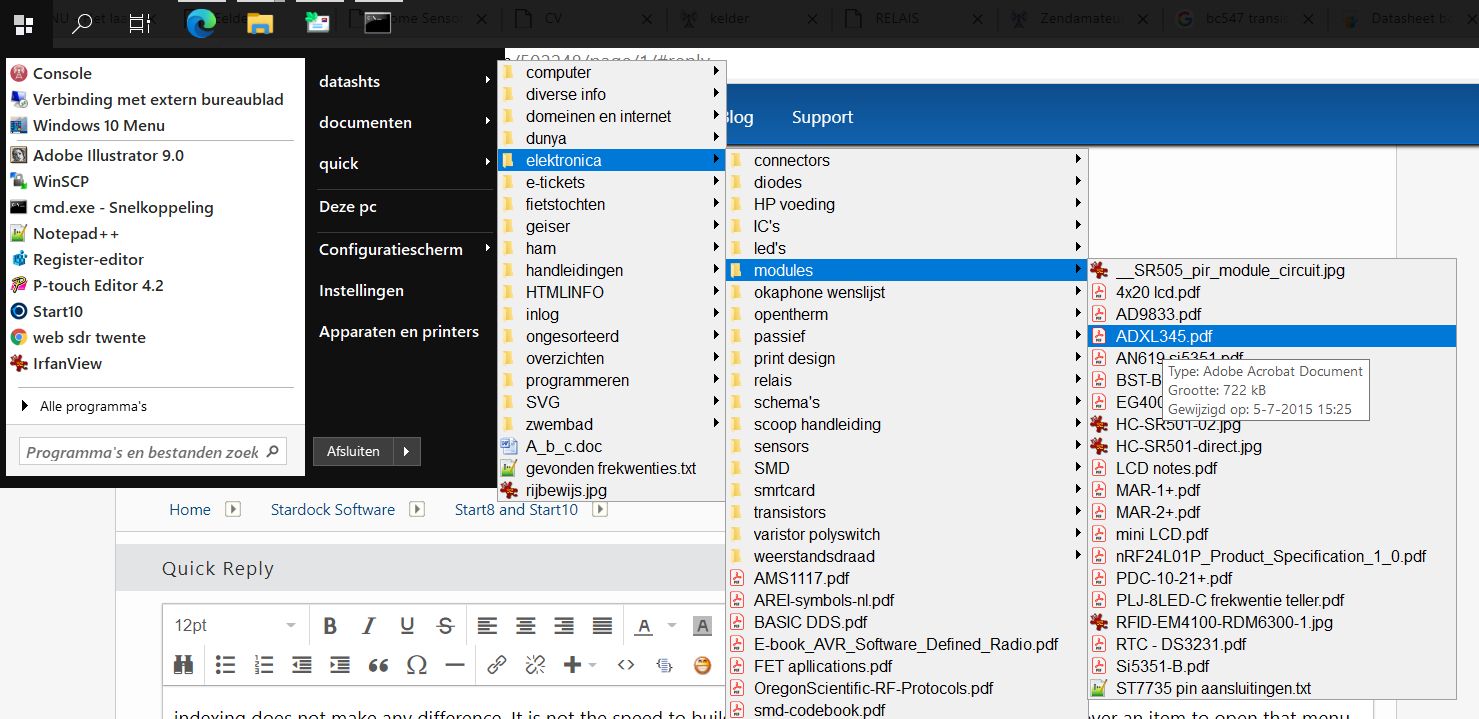Image resolution: width=1479 pixels, height=719 pixels.
Task: Open AMS1117.pdf in elektronica folder
Action: [x=906, y=578]
